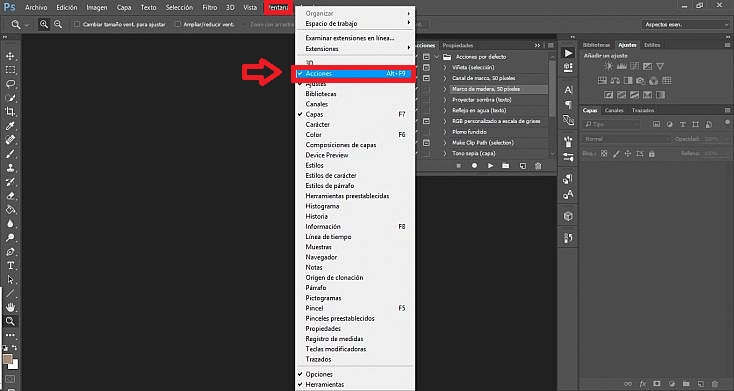Switch to the Trazados tab
734x391 pixels.
coord(643,111)
